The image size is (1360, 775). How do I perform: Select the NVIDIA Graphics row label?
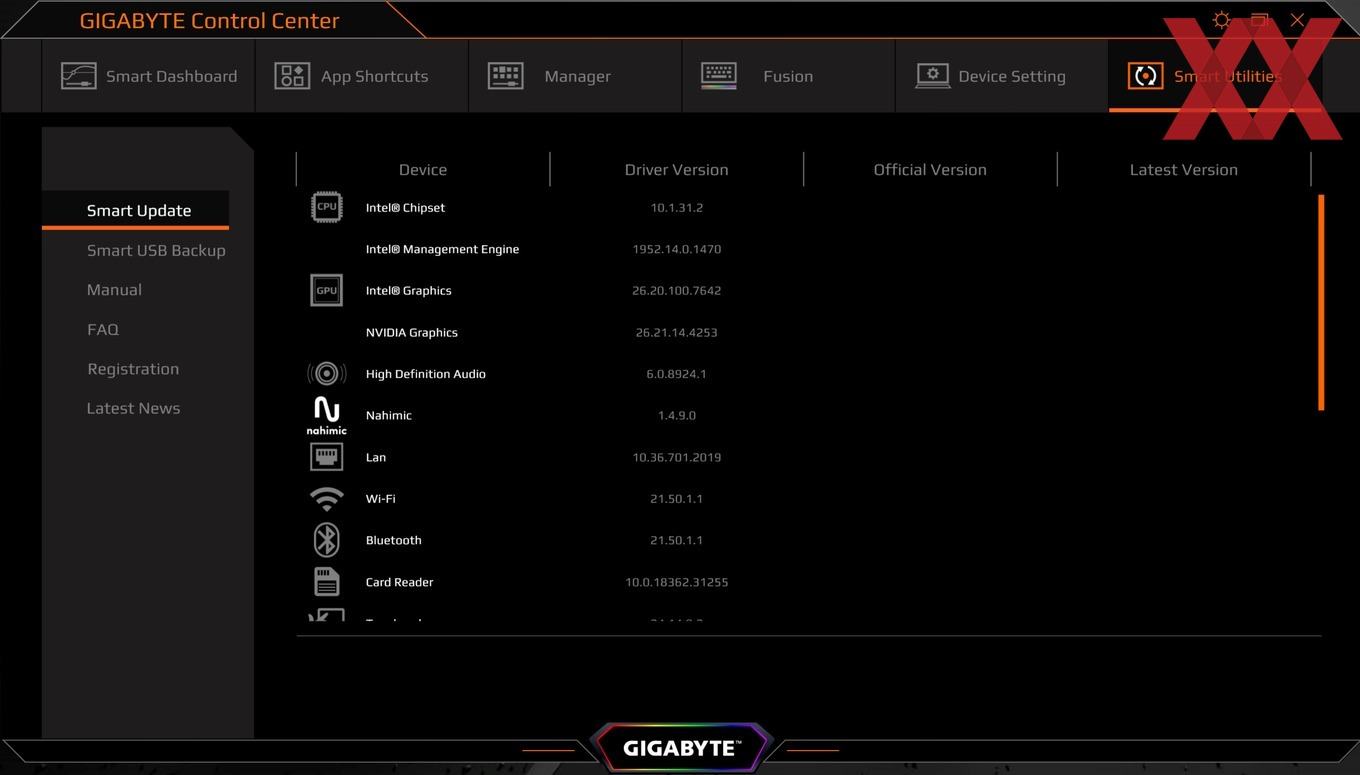411,332
